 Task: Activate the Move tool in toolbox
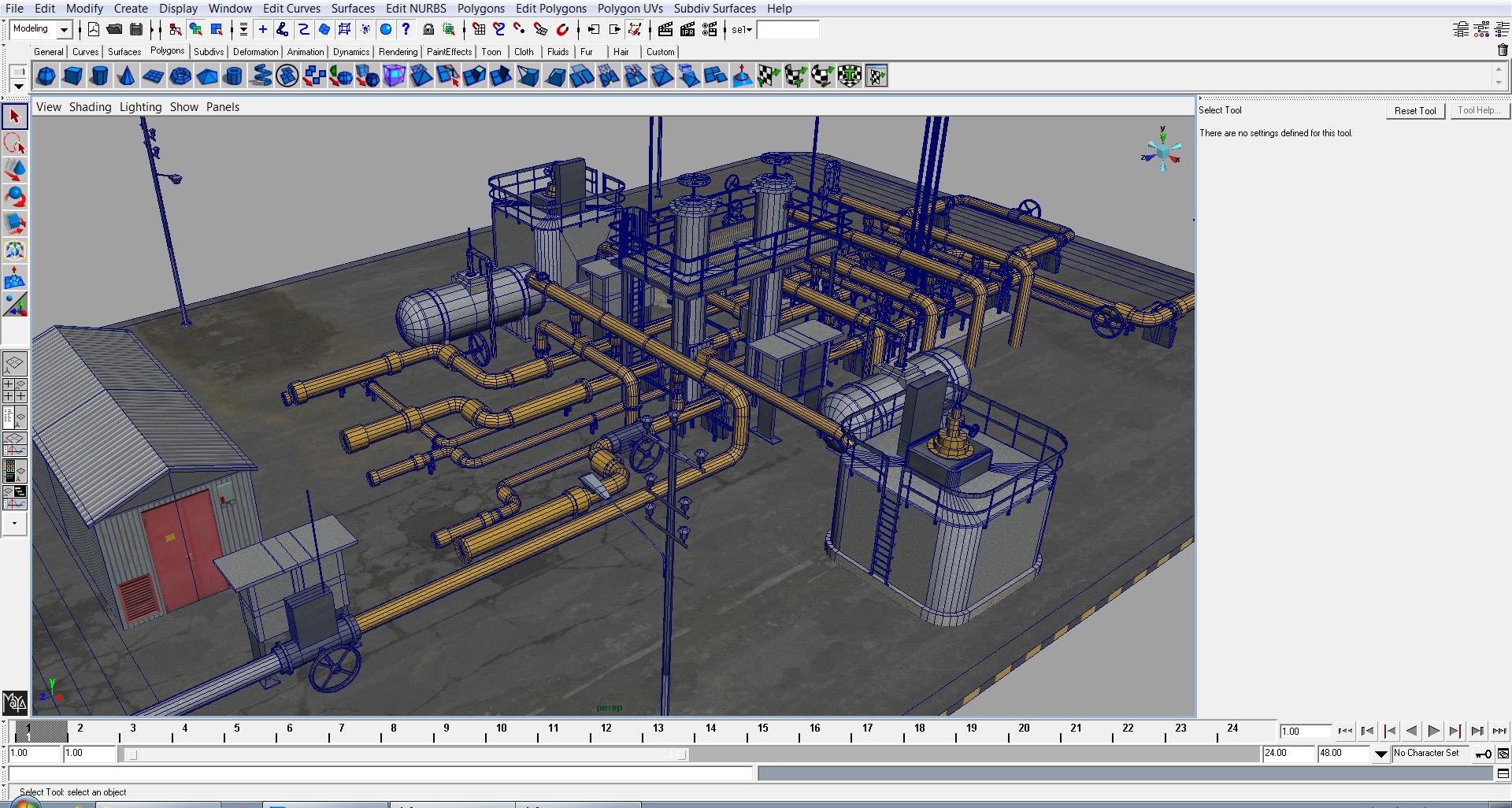pyautogui.click(x=14, y=170)
